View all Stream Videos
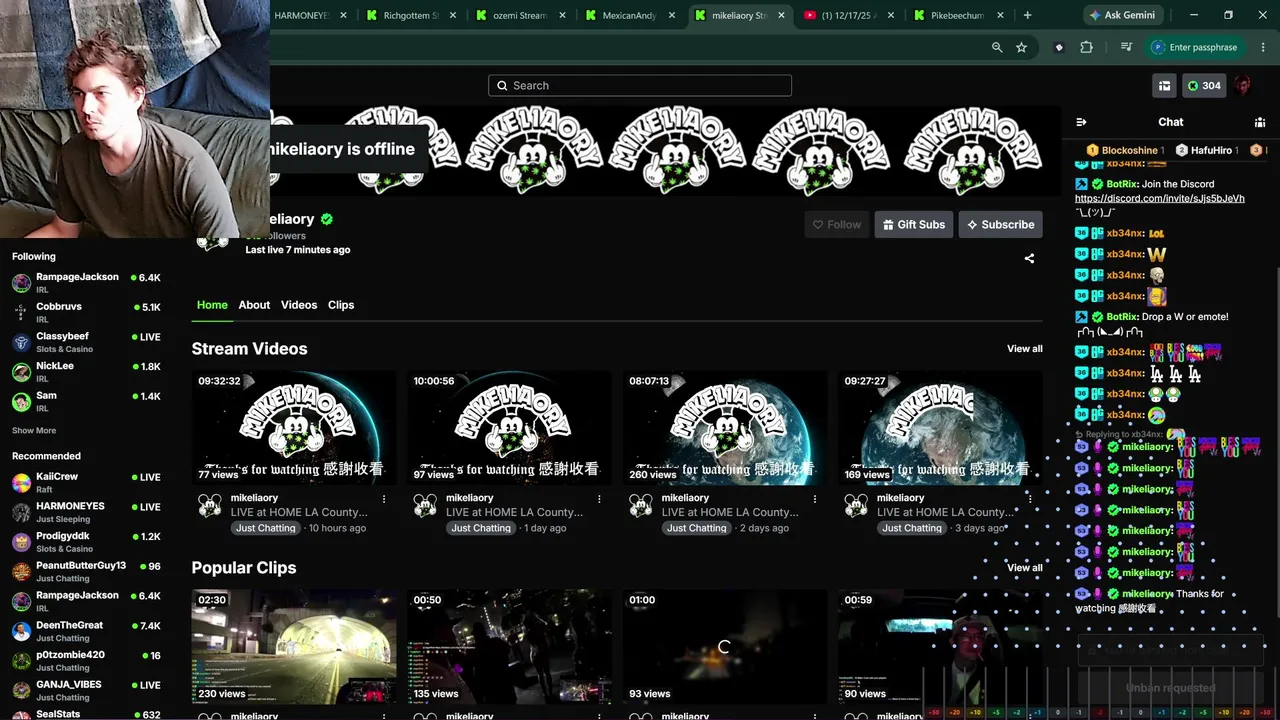Viewport: 1280px width, 720px height. [1025, 349]
